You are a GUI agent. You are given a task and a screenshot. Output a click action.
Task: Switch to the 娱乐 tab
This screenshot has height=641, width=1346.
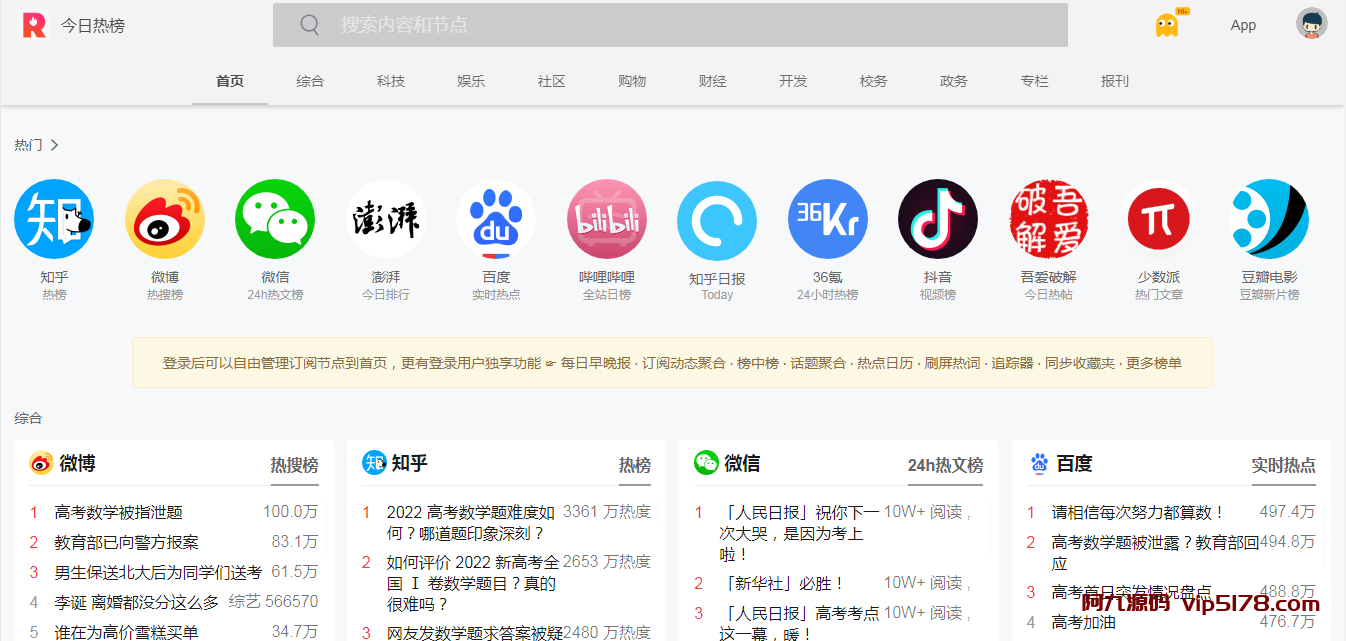pyautogui.click(x=471, y=81)
